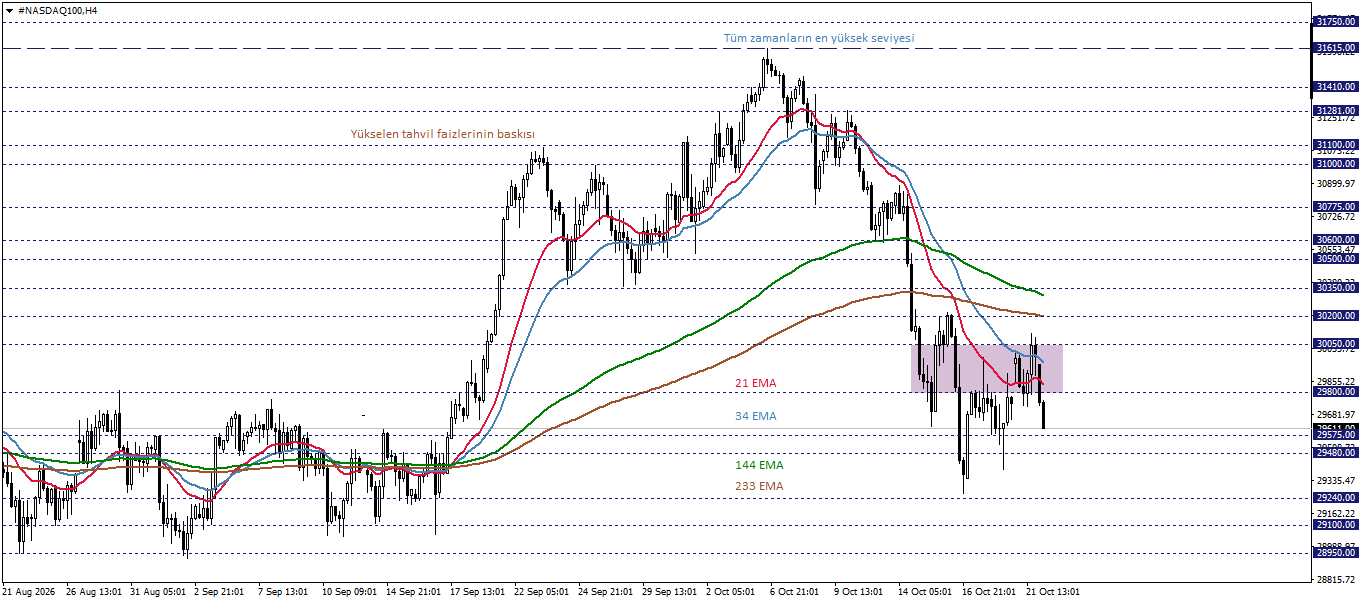The image size is (1362, 603).
Task: Click the green '144 EMA' label
Action: [x=759, y=465]
